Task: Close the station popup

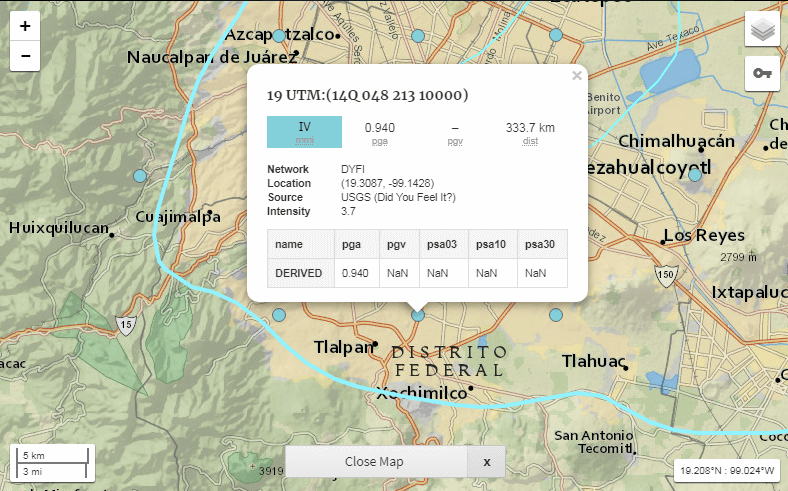Action: pyautogui.click(x=576, y=75)
